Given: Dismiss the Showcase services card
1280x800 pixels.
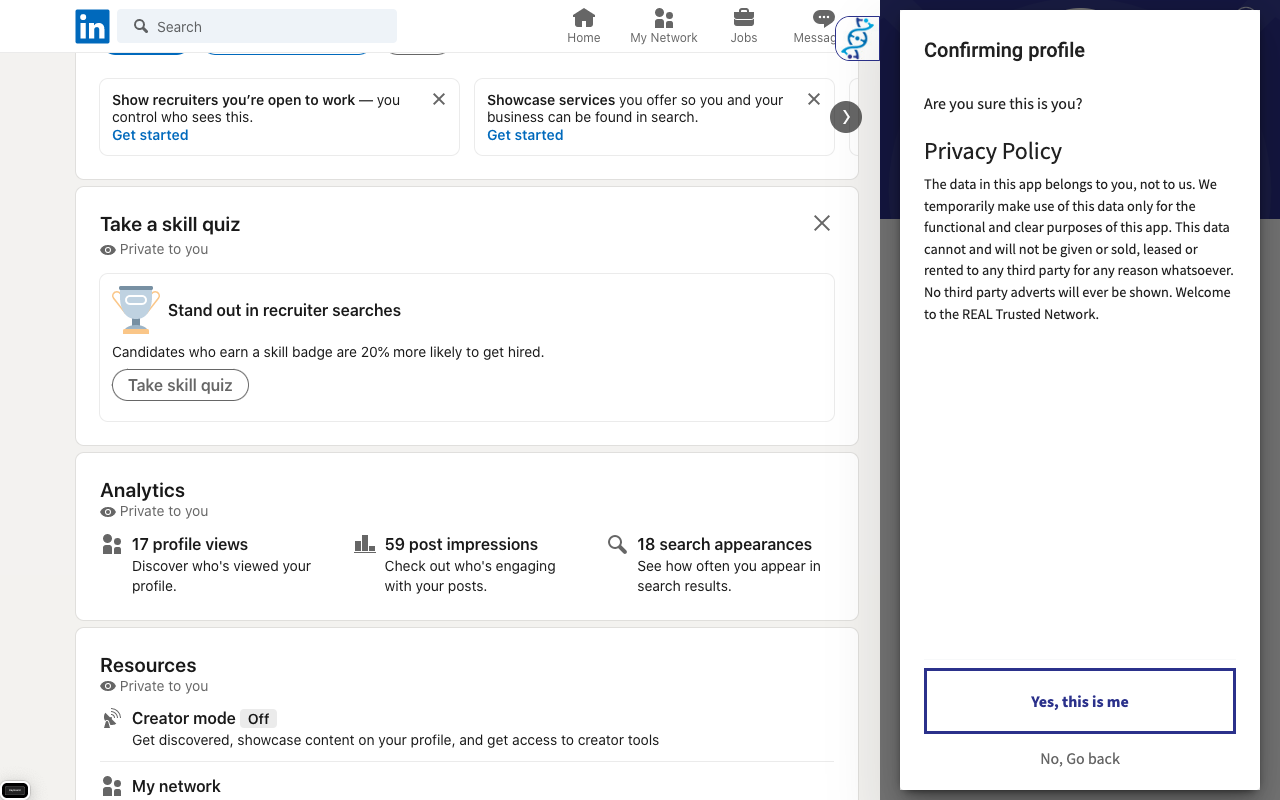Looking at the screenshot, I should coord(814,99).
